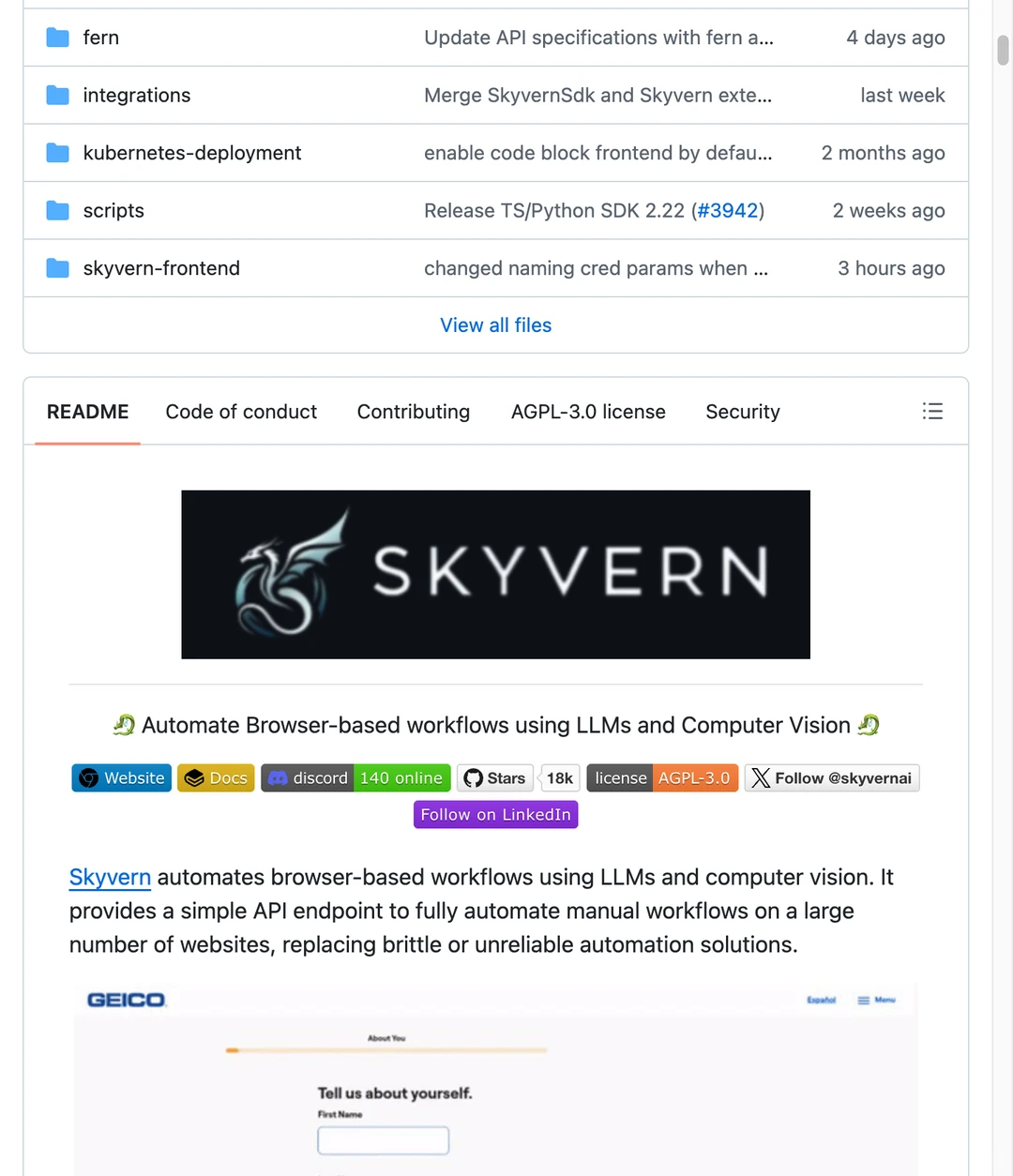Viewport: 1013px width, 1176px height.
Task: Open commit 'Update API specifications with fern'
Action: (x=598, y=38)
